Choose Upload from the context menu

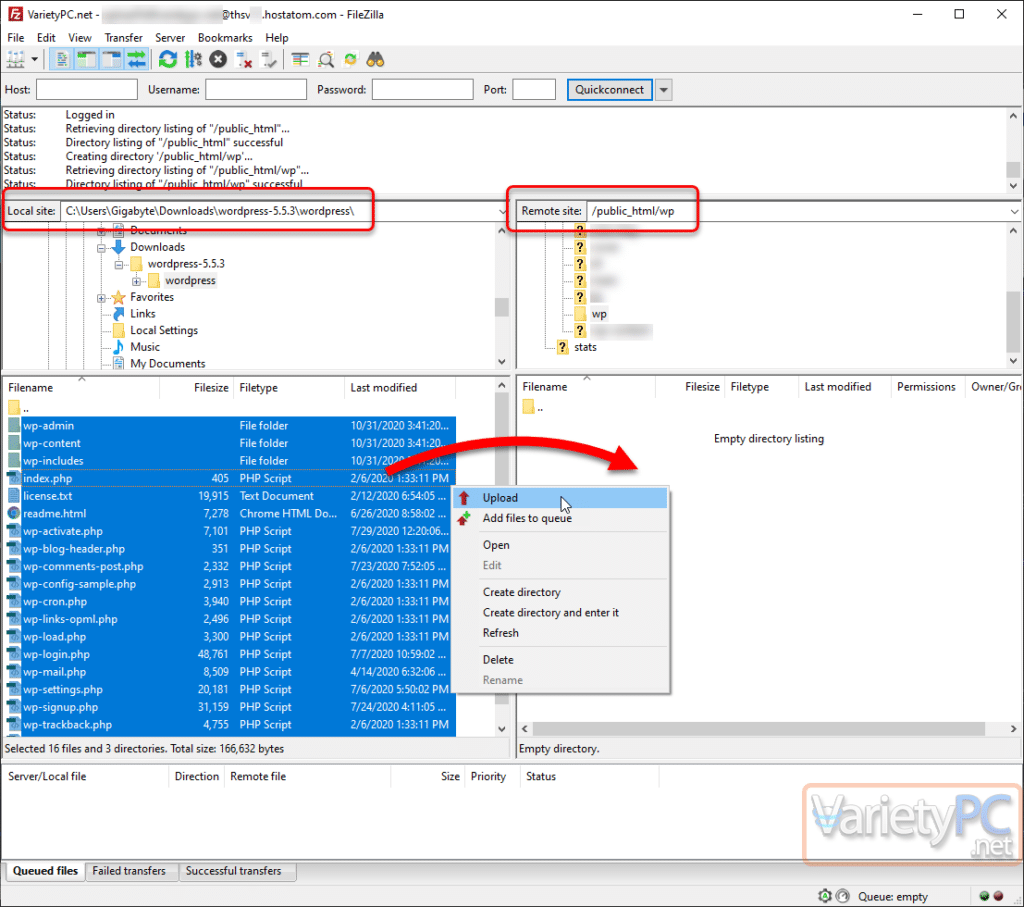(x=561, y=498)
